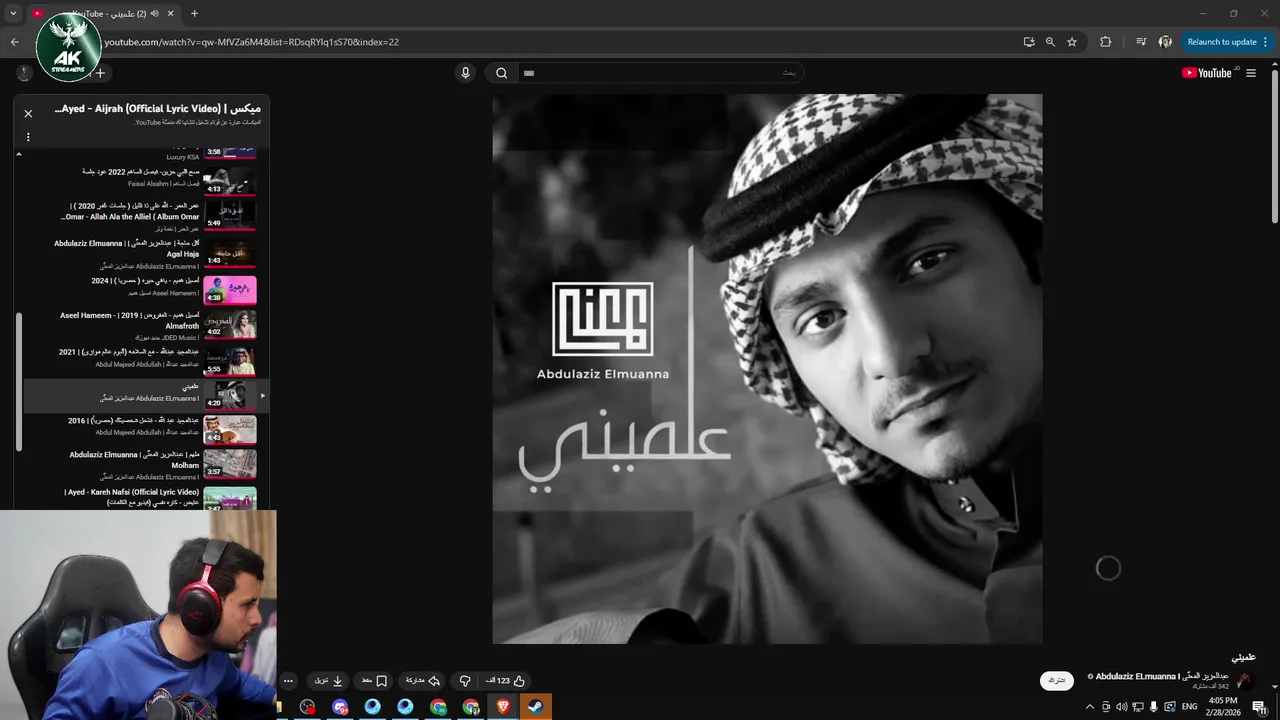Screen dimensions: 1280x720
Task: Click the mix title Ayed - Aijrah header
Action: 157,108
